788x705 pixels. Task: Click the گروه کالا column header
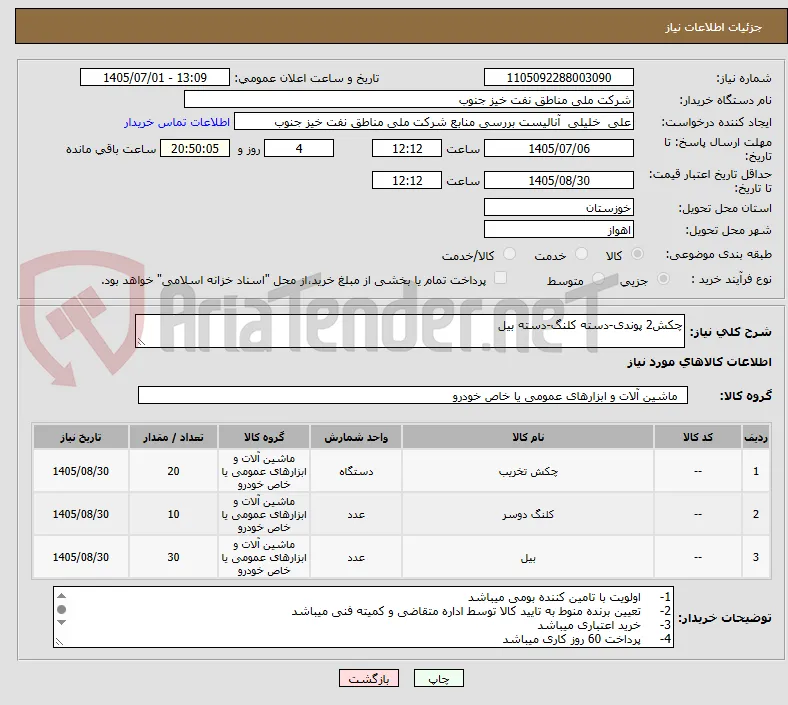[x=264, y=437]
